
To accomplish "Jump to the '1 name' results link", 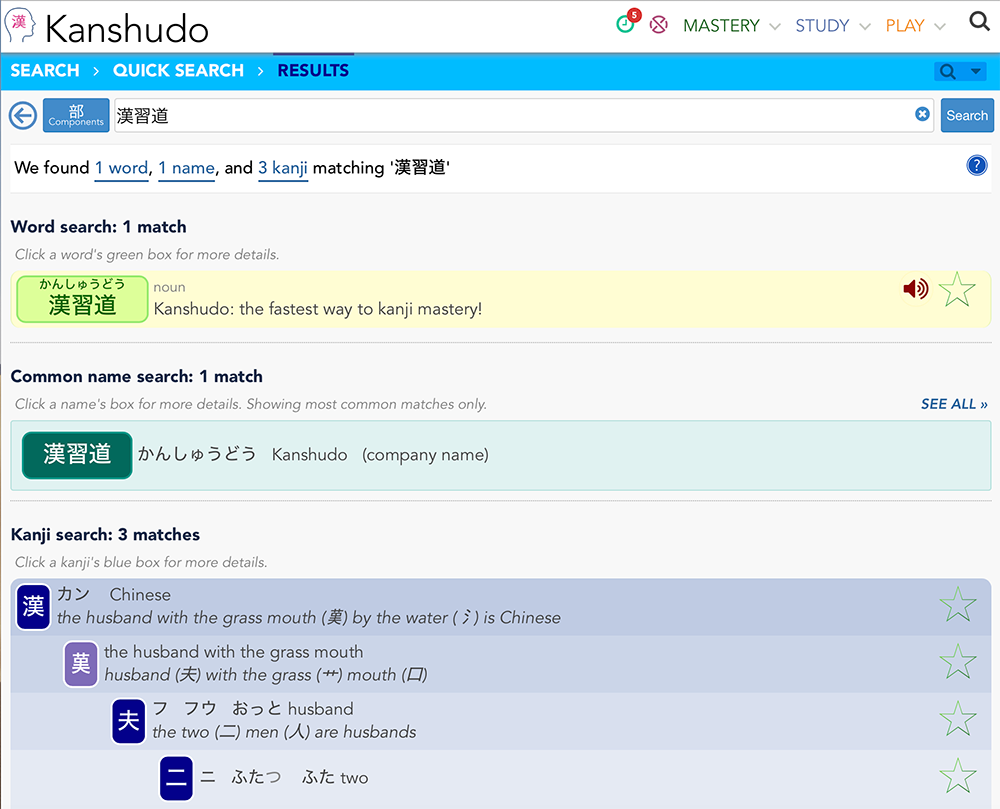I will [186, 168].
